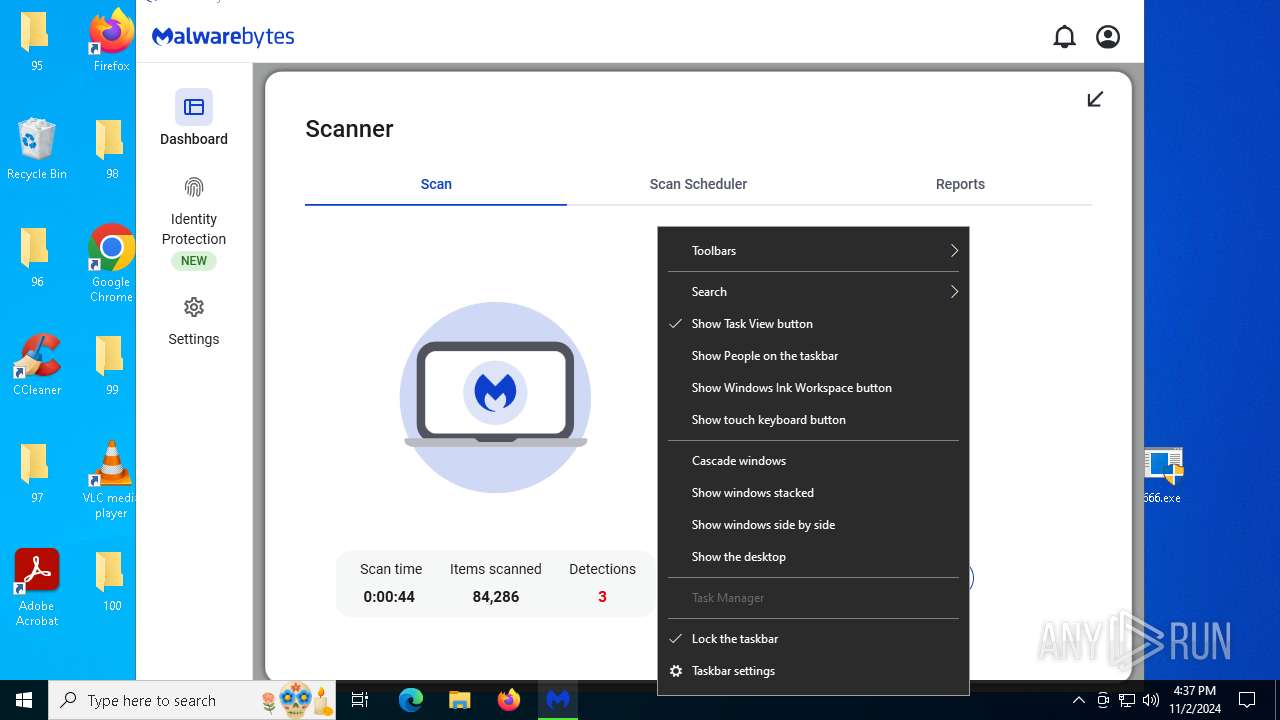Open the clock showing 4:37 PM

[1195, 700]
